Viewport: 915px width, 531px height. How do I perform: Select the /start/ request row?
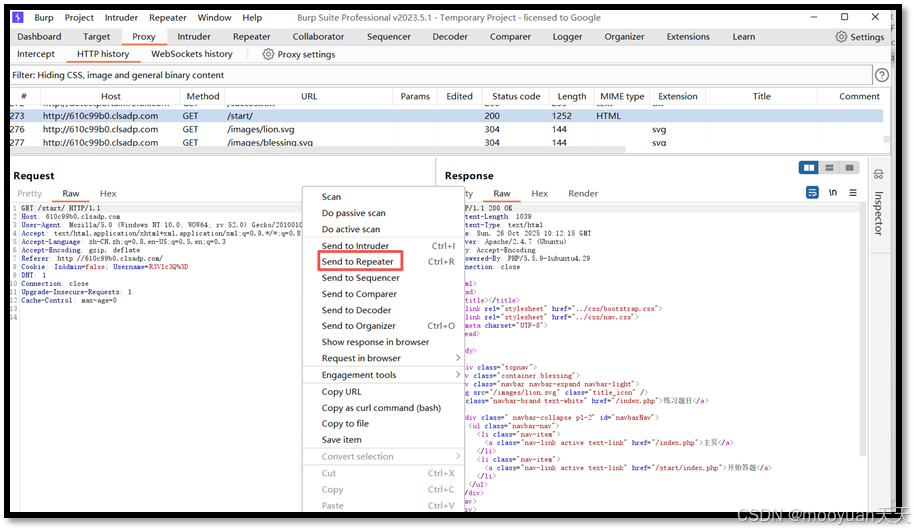click(x=446, y=116)
